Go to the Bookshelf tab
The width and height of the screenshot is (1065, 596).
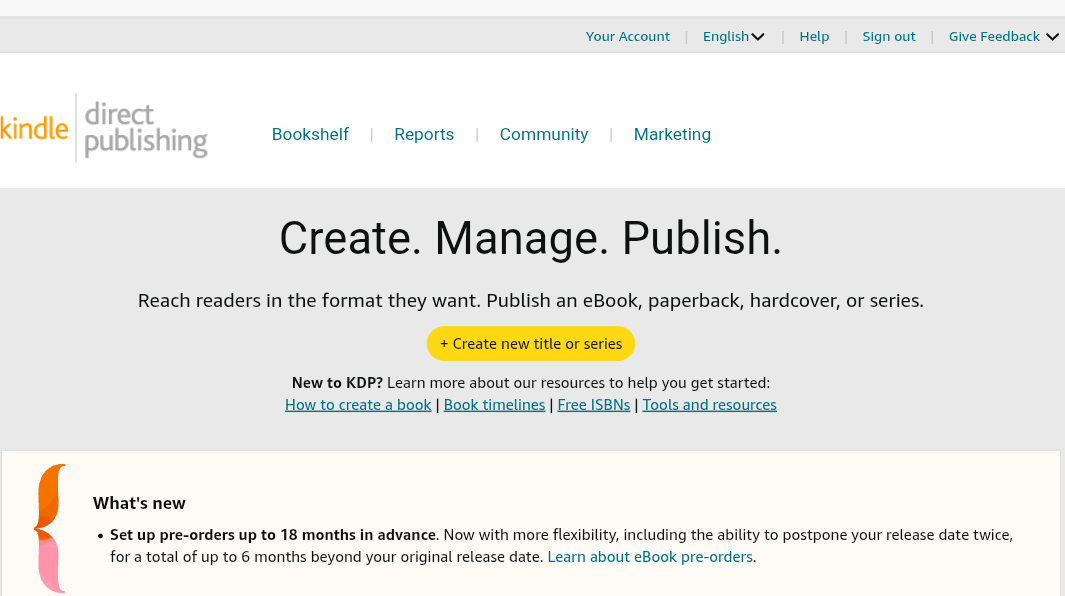click(x=310, y=135)
